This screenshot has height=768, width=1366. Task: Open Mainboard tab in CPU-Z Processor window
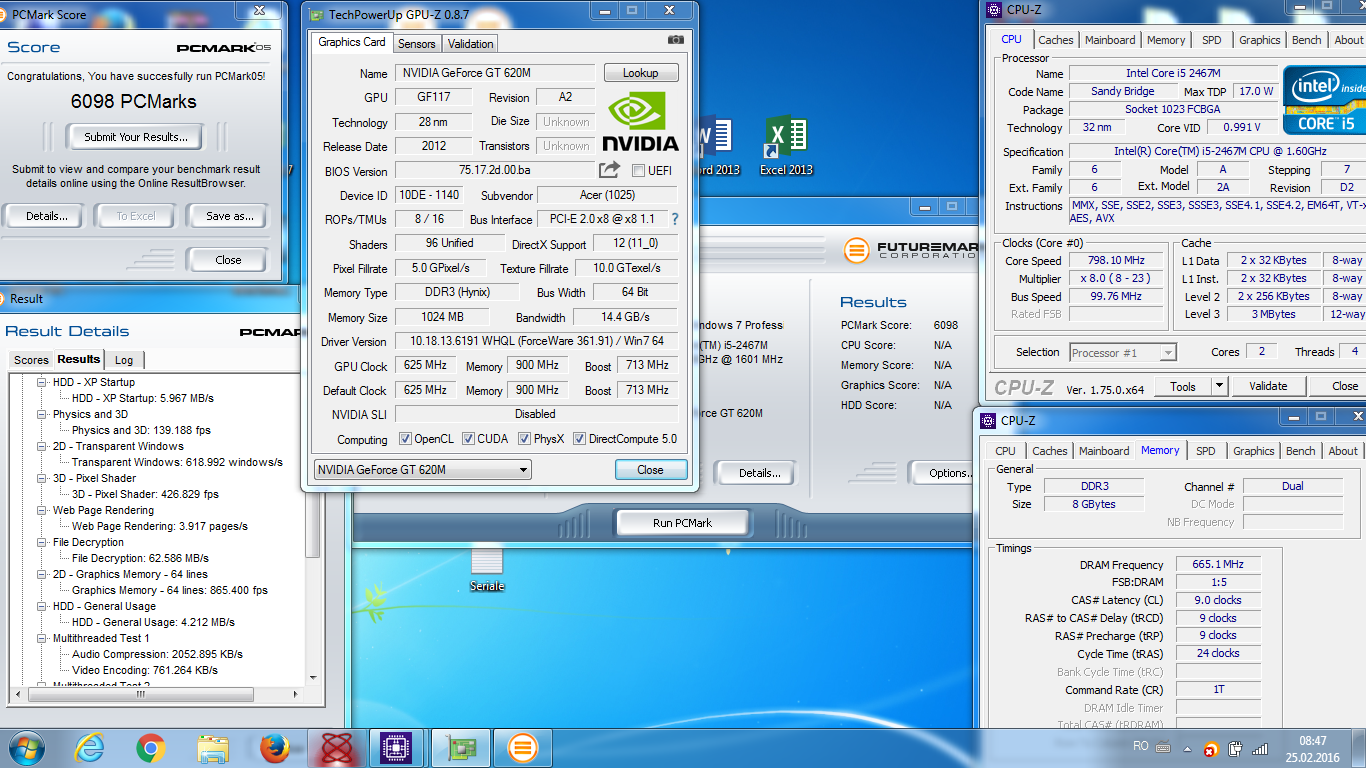click(x=1110, y=40)
